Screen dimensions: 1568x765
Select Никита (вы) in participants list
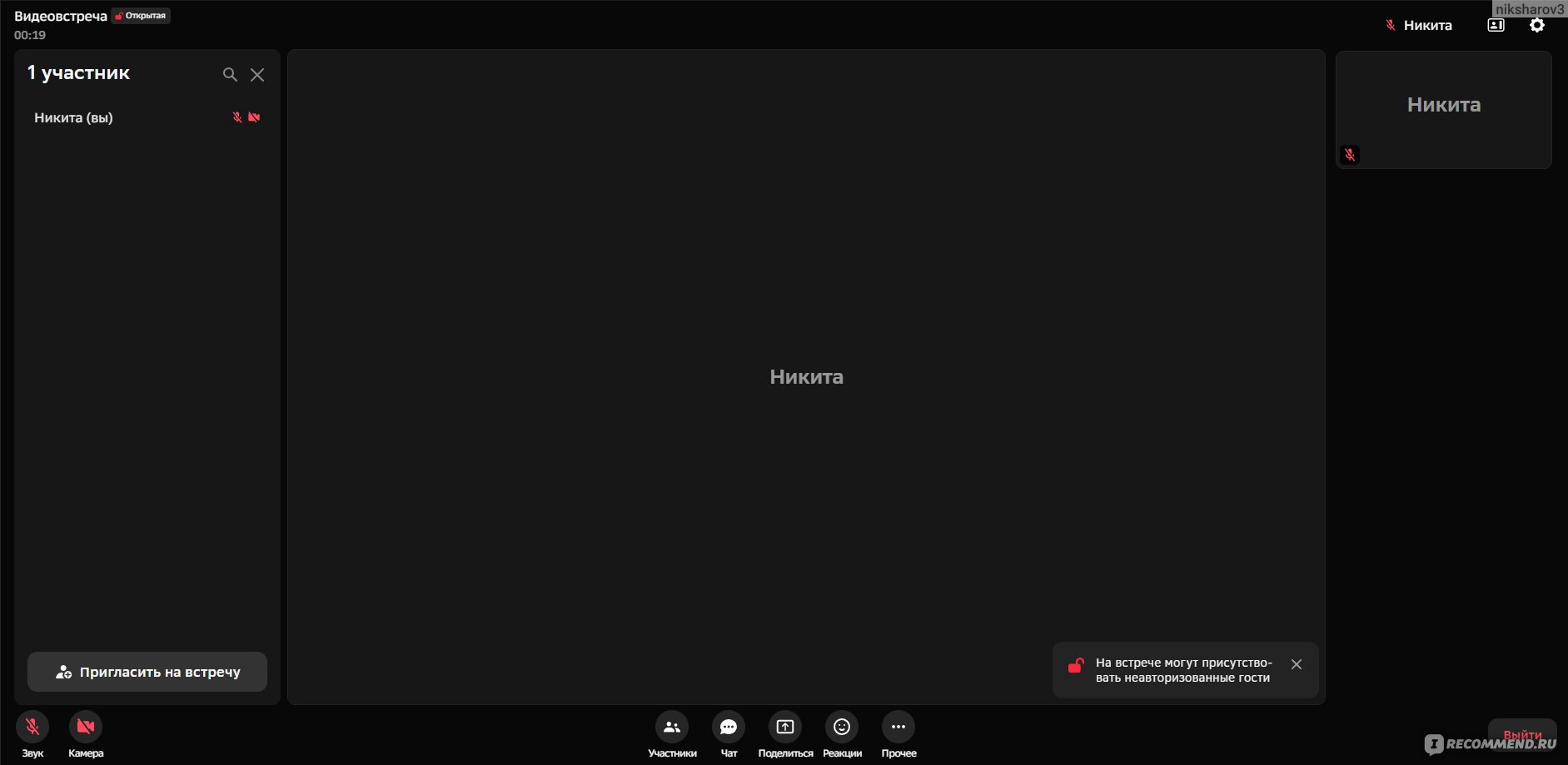[x=147, y=117]
